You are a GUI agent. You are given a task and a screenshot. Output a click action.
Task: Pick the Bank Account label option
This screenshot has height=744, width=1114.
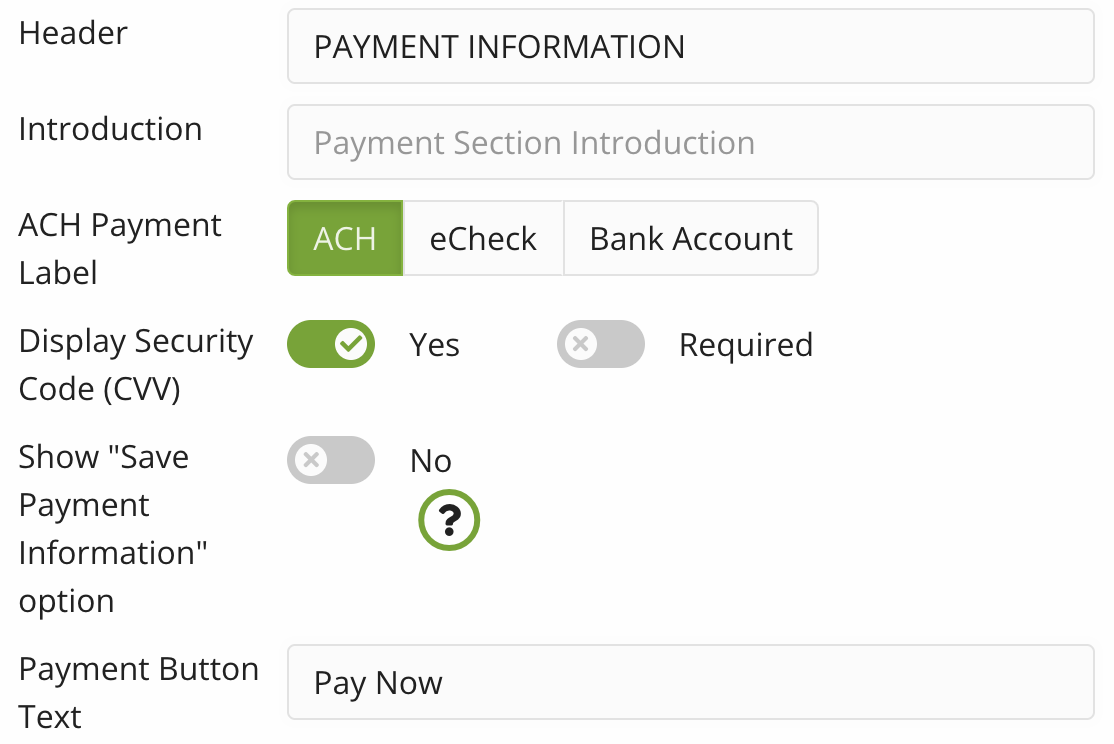coord(691,238)
